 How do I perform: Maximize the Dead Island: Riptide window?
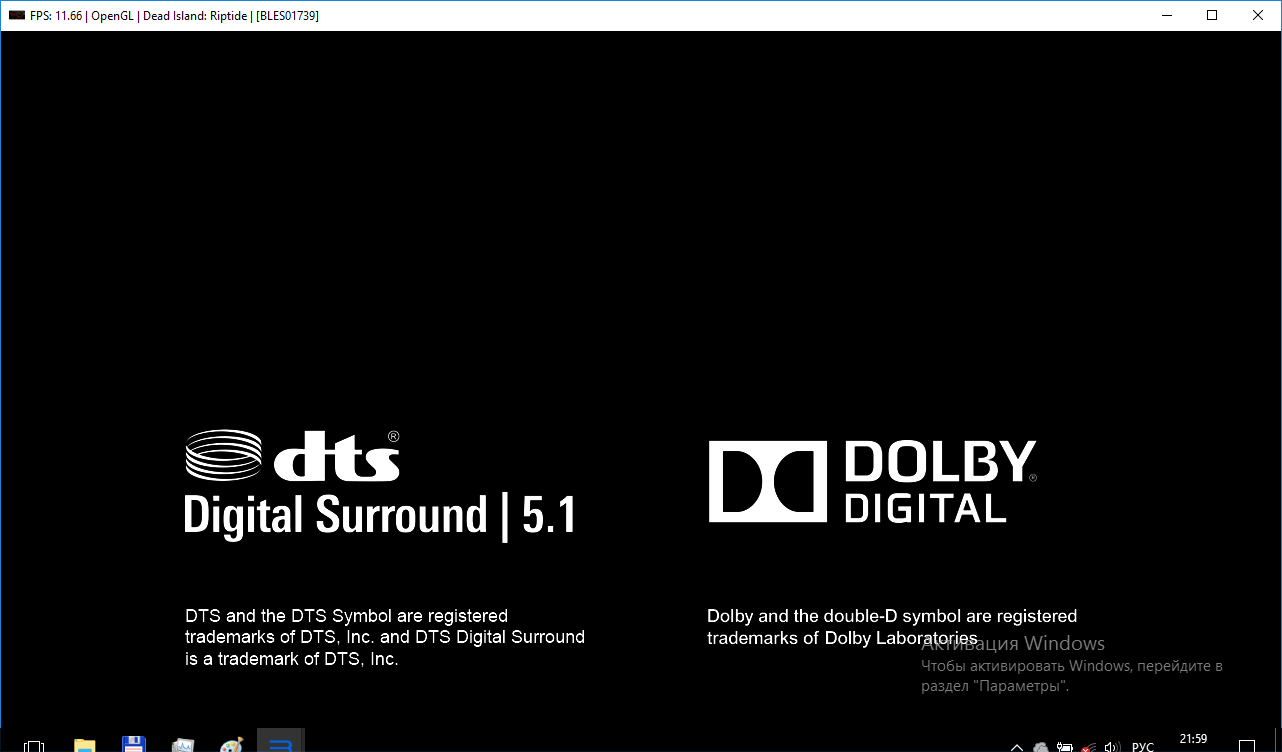pos(1212,15)
